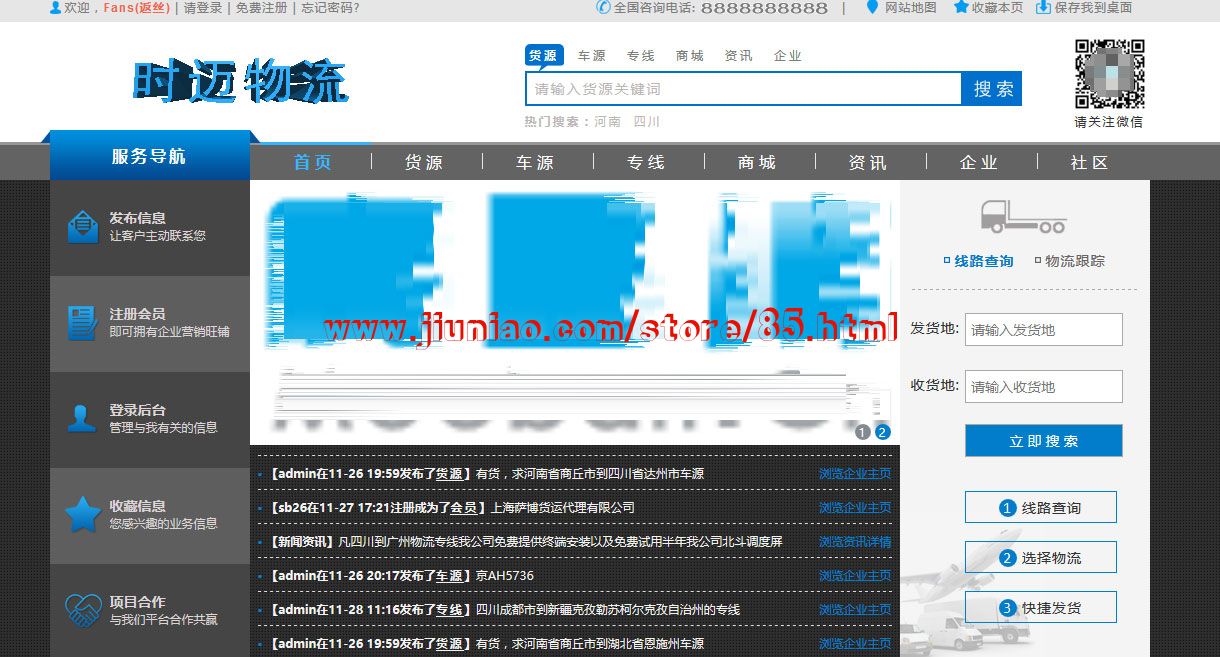1220x657 pixels.
Task: Click the 发布信息 envelope icon
Action: (x=82, y=227)
